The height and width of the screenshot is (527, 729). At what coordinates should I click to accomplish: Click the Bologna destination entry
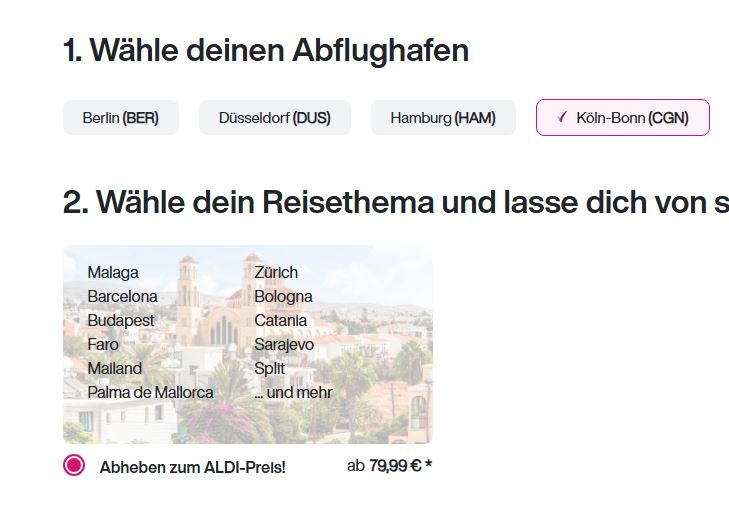click(283, 296)
